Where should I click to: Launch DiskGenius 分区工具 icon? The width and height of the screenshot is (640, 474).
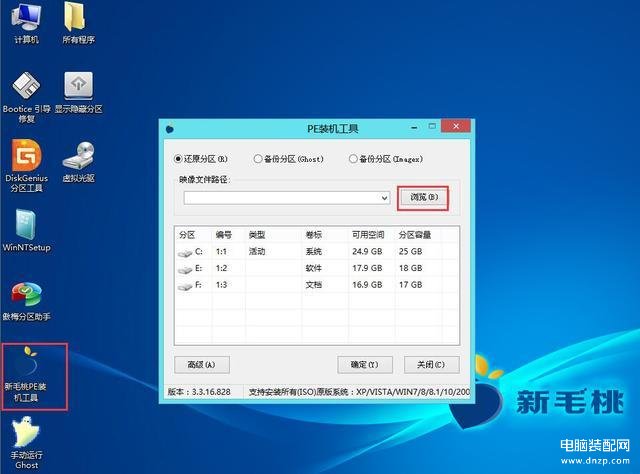(26, 157)
